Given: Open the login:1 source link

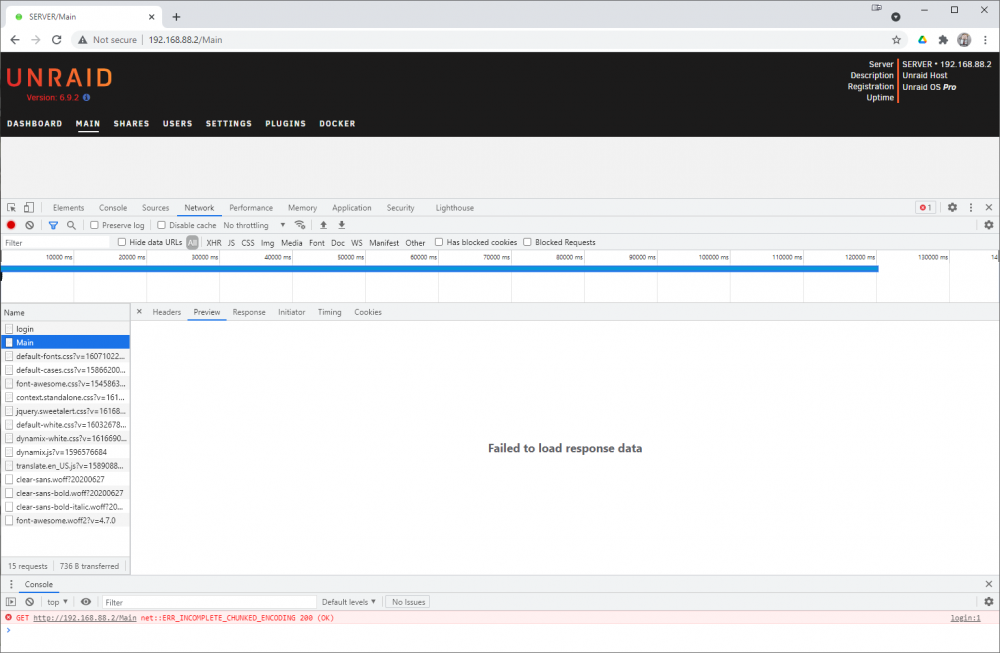Looking at the screenshot, I should 965,618.
